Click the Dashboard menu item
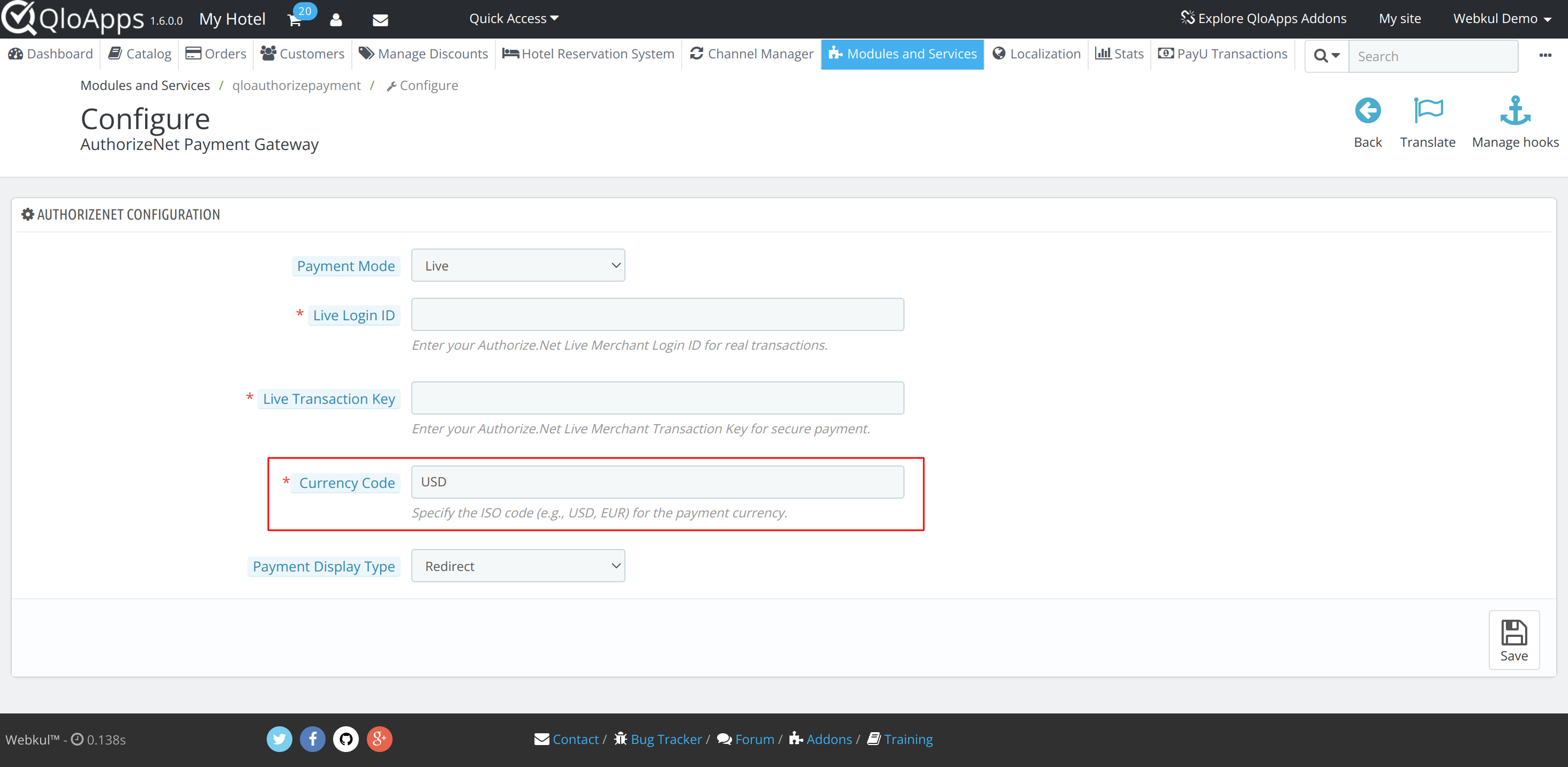This screenshot has width=1568, height=767. [x=52, y=54]
